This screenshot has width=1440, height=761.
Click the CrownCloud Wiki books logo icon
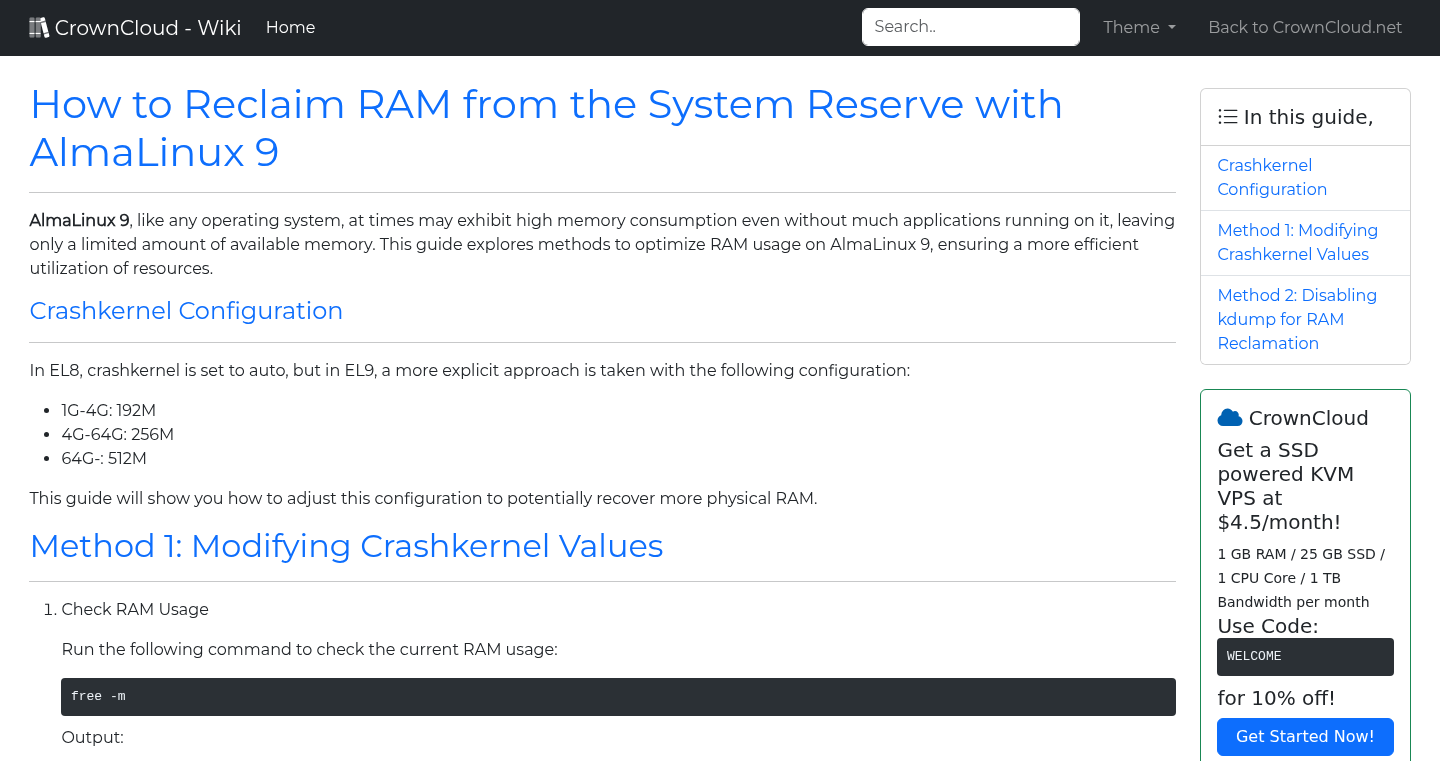tap(39, 26)
